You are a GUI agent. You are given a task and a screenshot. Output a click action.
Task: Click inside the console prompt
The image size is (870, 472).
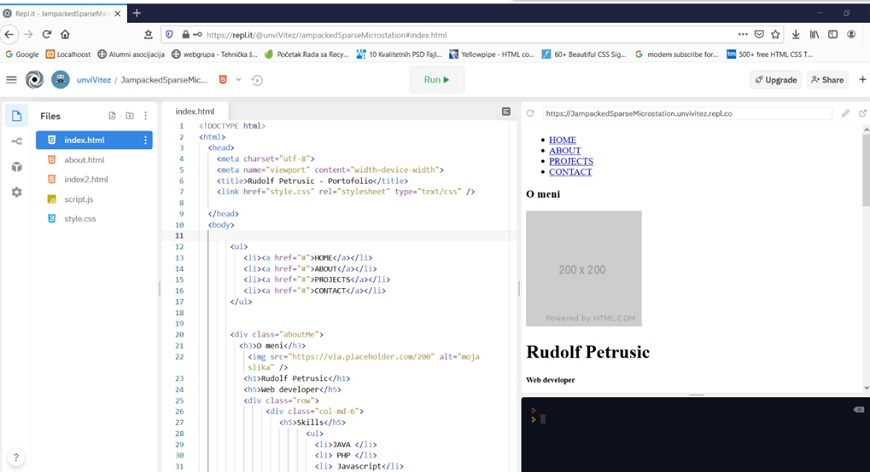click(x=543, y=419)
